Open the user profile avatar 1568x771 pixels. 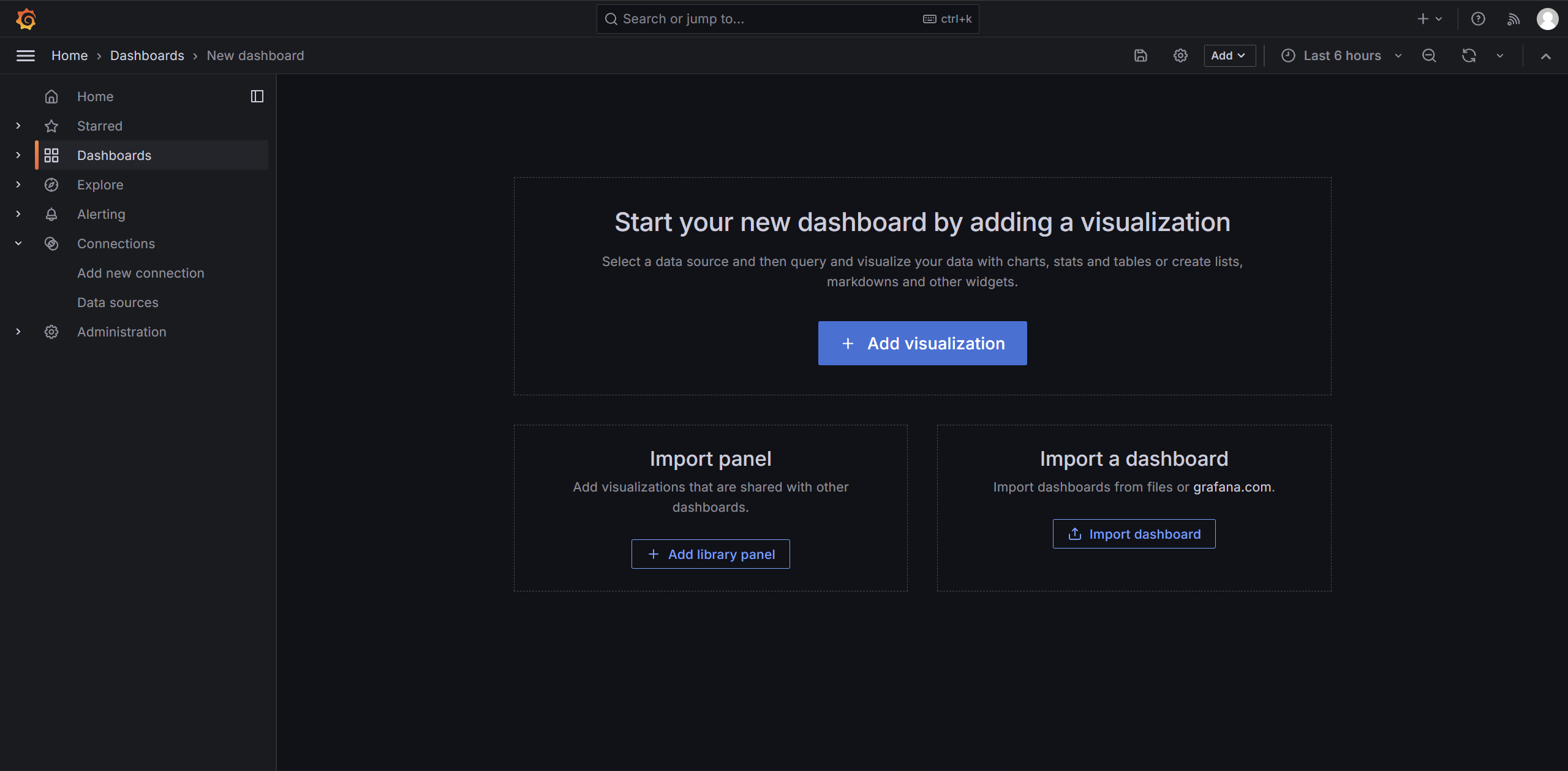pyautogui.click(x=1548, y=19)
